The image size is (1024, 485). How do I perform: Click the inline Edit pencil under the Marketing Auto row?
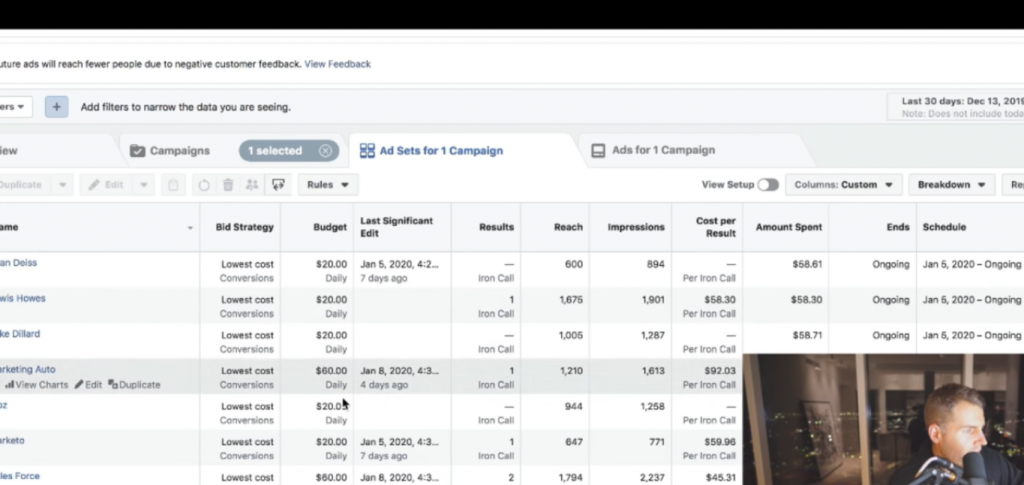[x=88, y=384]
